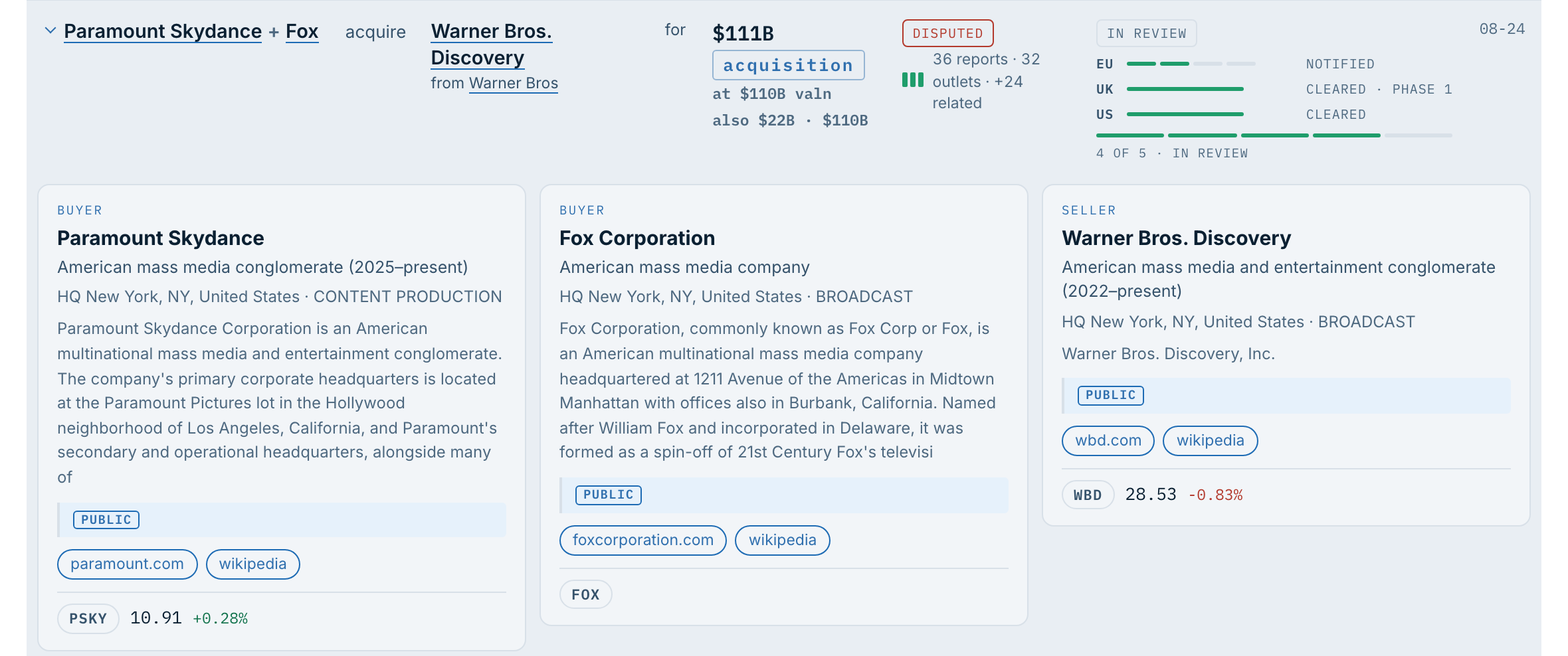
Task: Click PUBLIC tag on Paramount Skydance card
Action: point(106,520)
